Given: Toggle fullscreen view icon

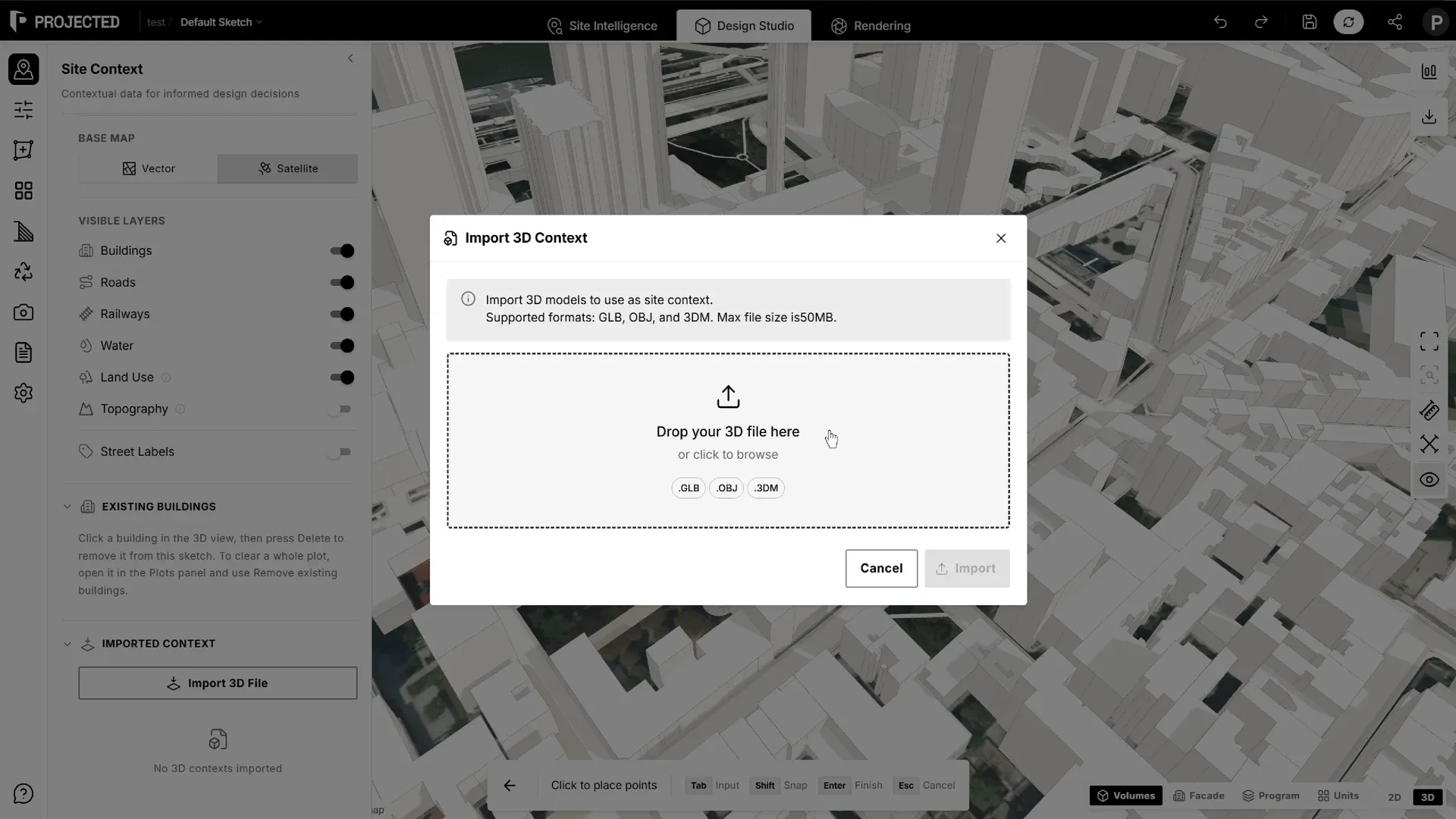Looking at the screenshot, I should coord(1429,341).
